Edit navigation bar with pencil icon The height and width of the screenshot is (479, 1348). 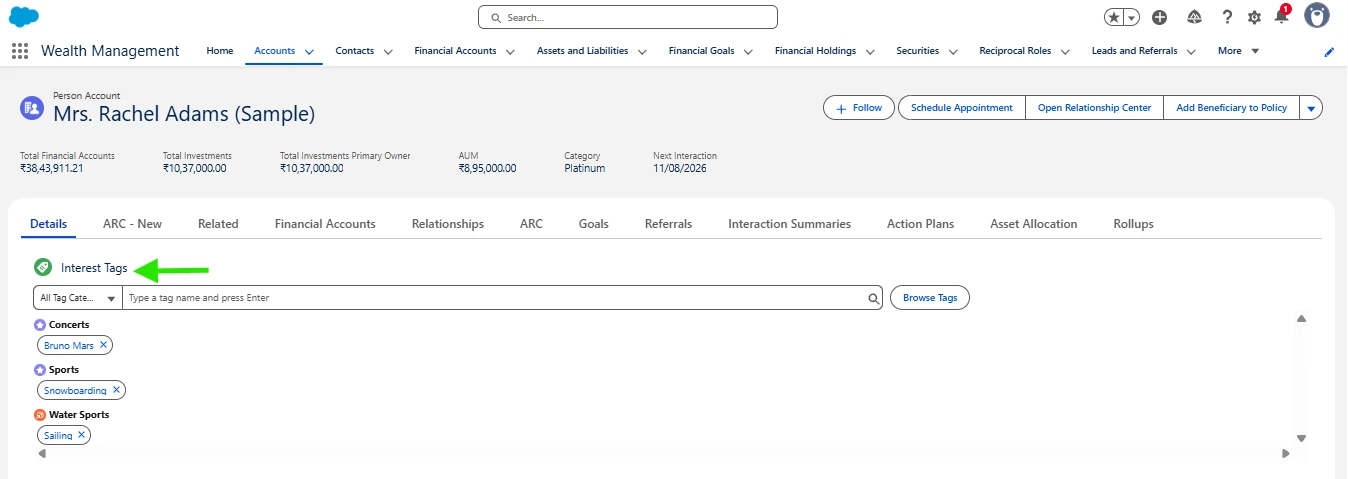pos(1329,52)
